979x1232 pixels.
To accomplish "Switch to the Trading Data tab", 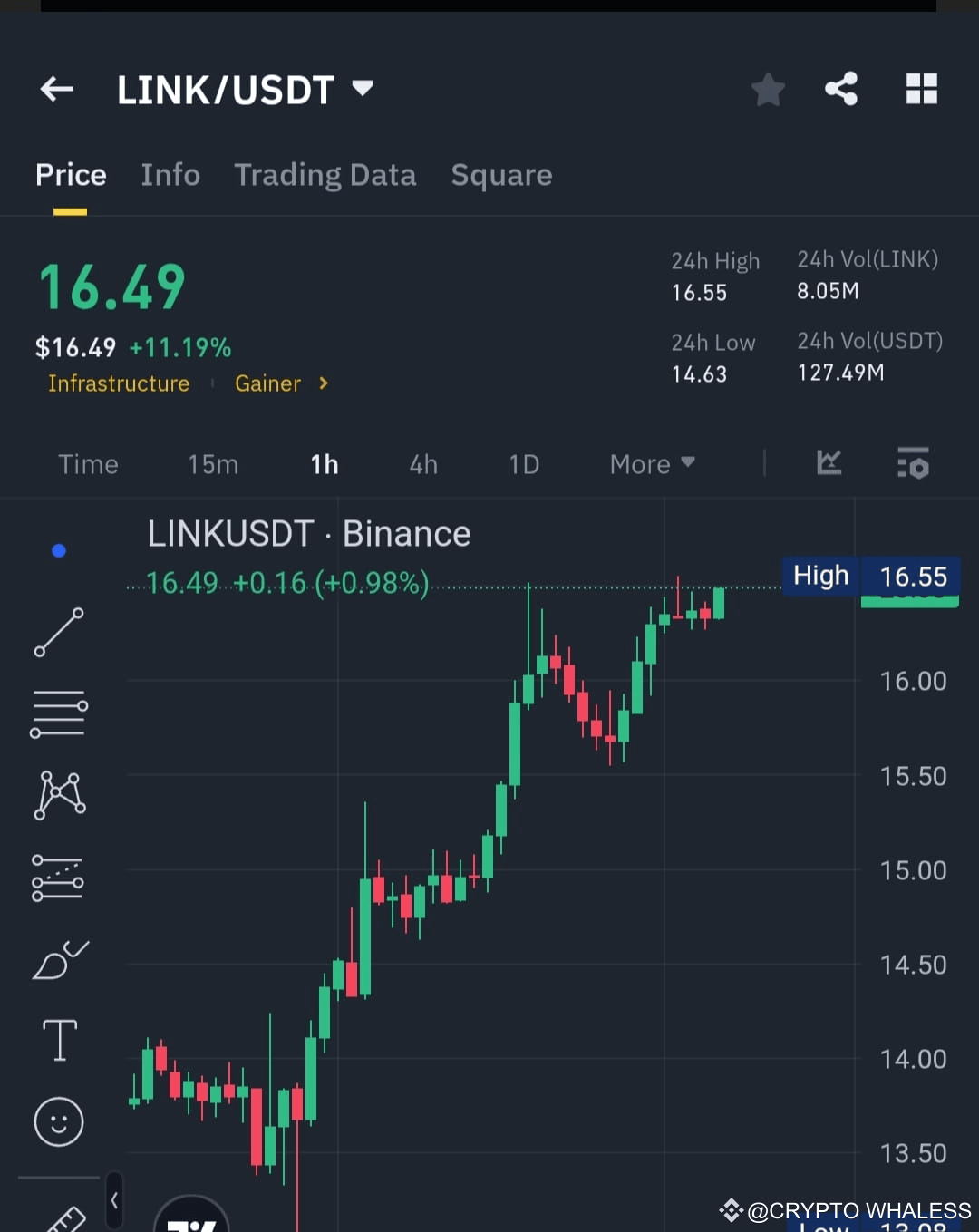I will point(325,174).
